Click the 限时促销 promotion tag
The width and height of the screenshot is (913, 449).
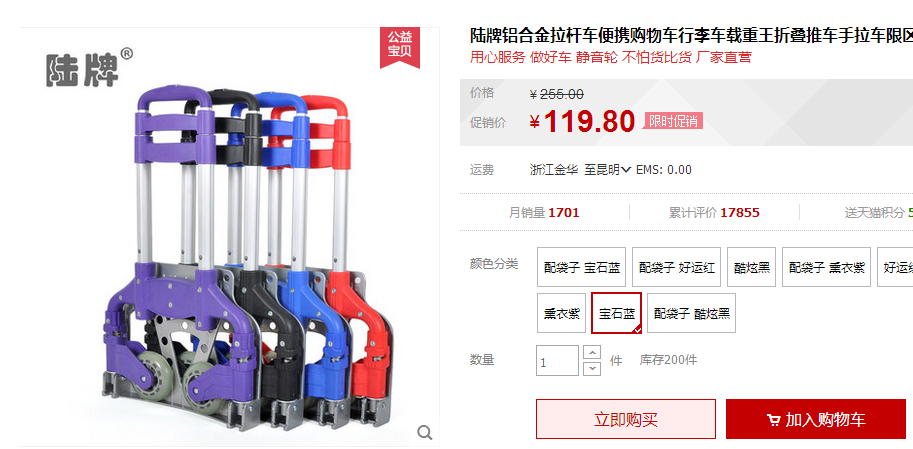pos(673,121)
